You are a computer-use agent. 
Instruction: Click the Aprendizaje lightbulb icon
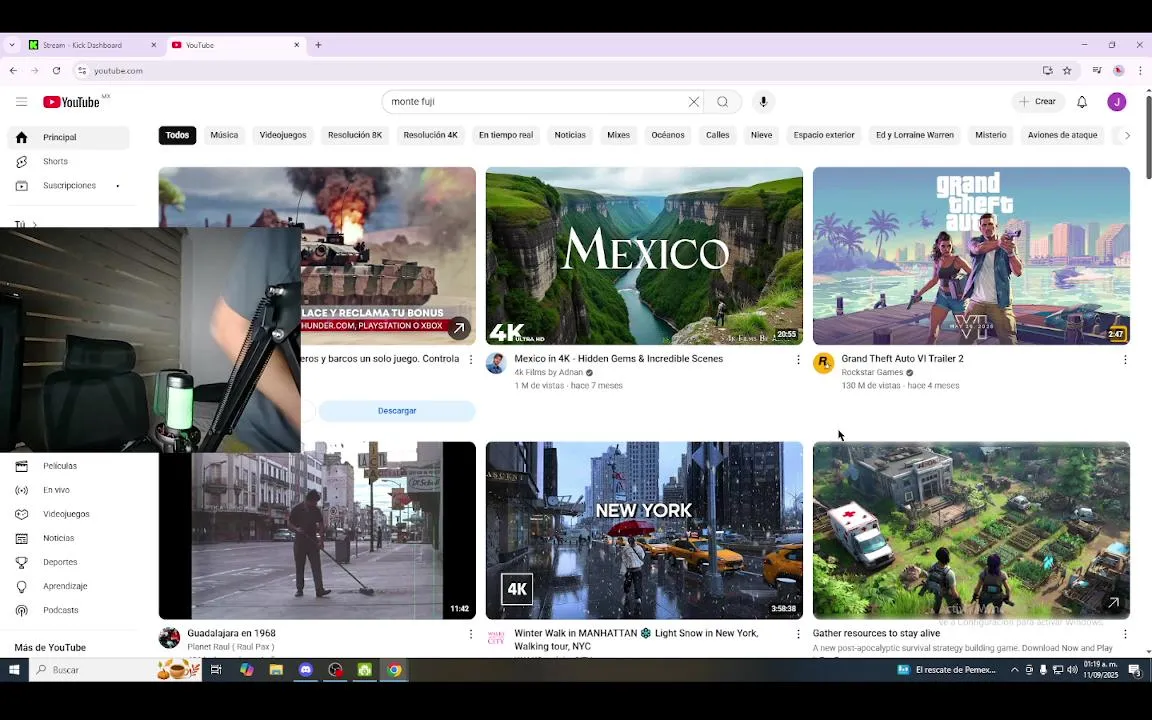click(21, 586)
